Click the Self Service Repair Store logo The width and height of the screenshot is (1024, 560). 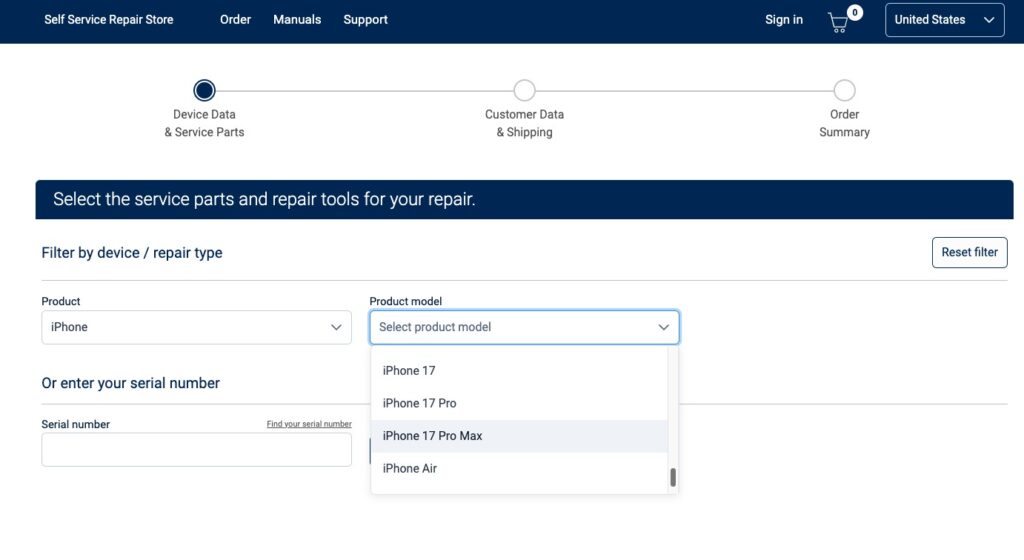coord(108,20)
